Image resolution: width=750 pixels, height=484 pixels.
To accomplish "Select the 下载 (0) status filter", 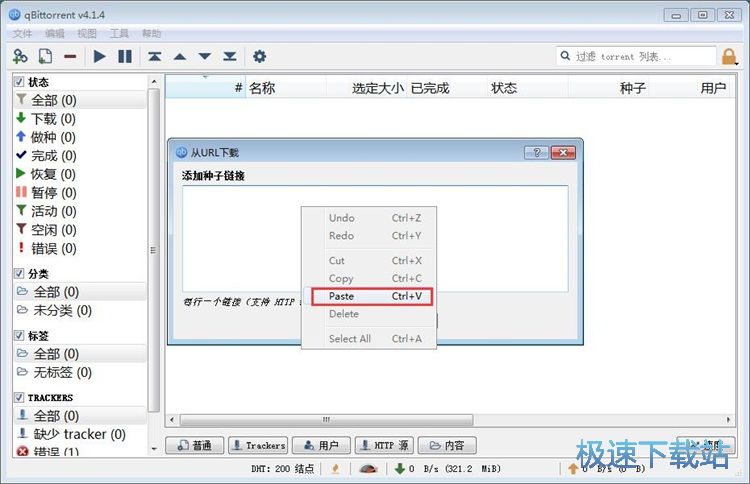I will point(80,119).
